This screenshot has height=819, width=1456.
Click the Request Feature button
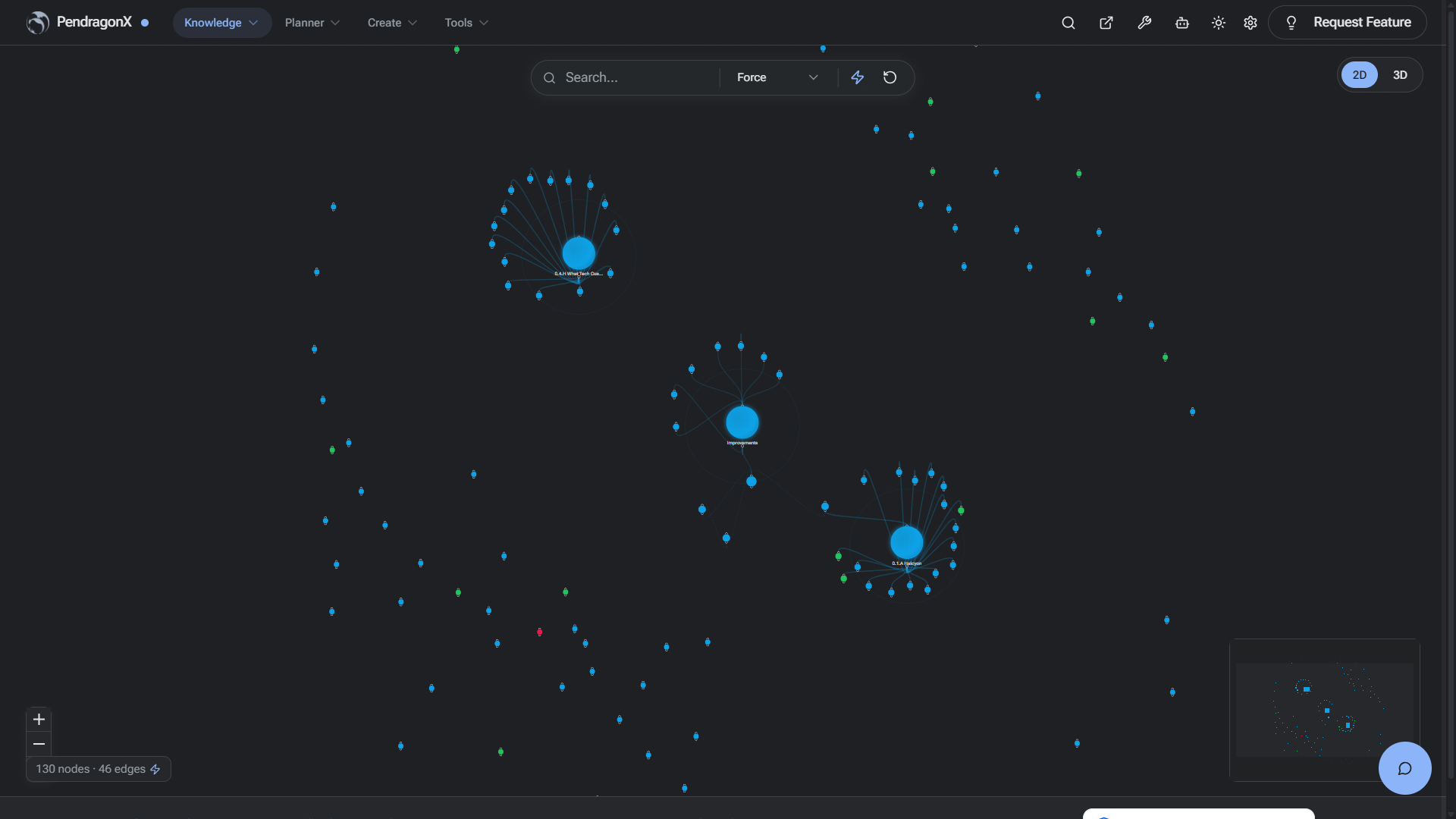pyautogui.click(x=1347, y=23)
